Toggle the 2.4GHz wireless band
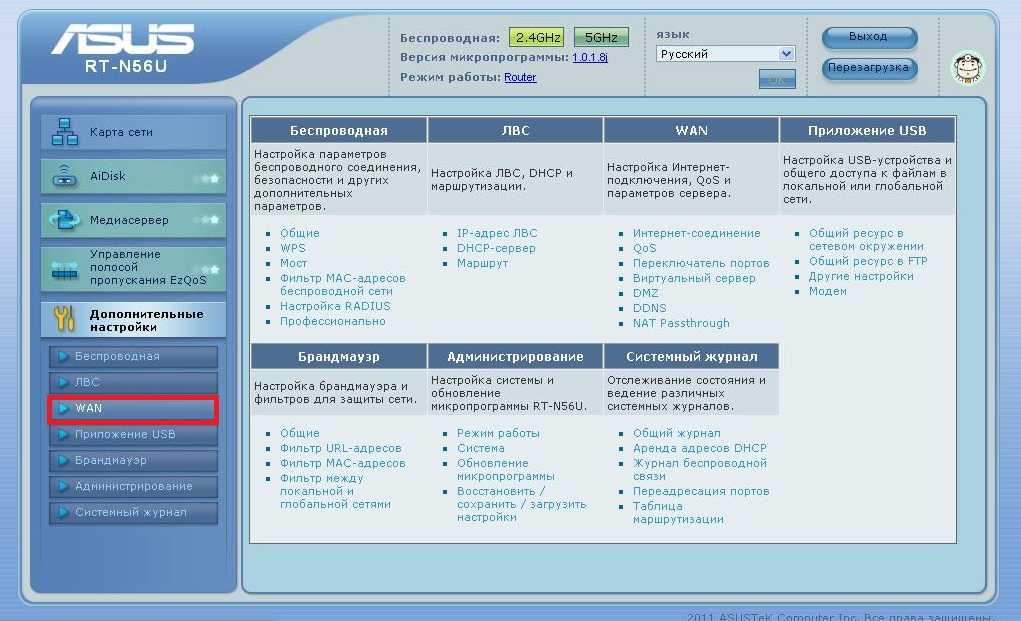The width and height of the screenshot is (1021, 621). pyautogui.click(x=536, y=38)
